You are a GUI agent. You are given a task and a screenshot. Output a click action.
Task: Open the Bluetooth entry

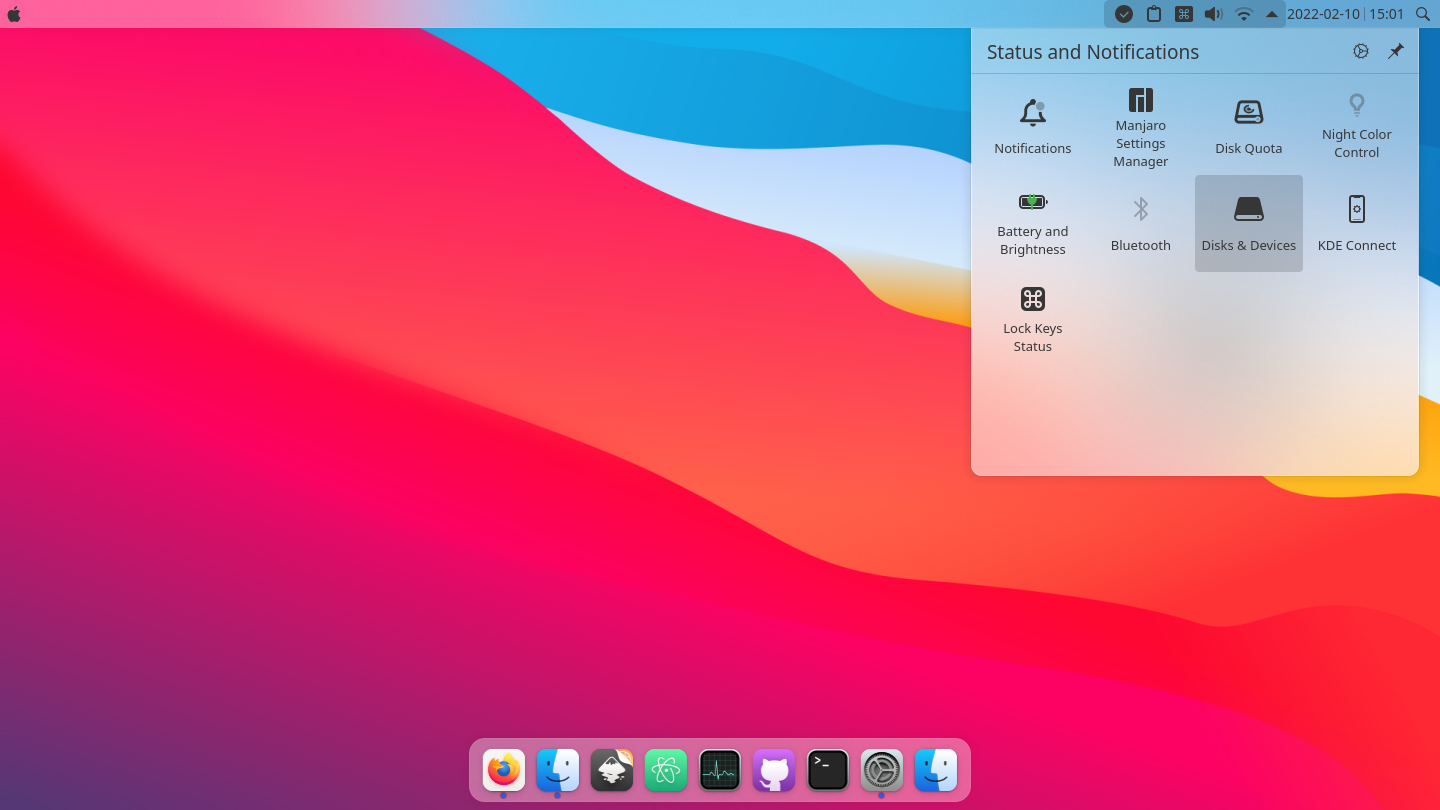coord(1141,224)
